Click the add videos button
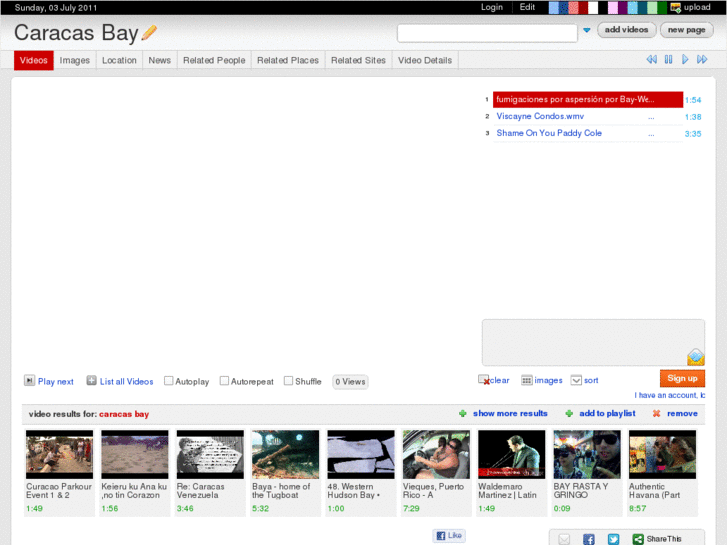The height and width of the screenshot is (545, 727). pyautogui.click(x=626, y=30)
